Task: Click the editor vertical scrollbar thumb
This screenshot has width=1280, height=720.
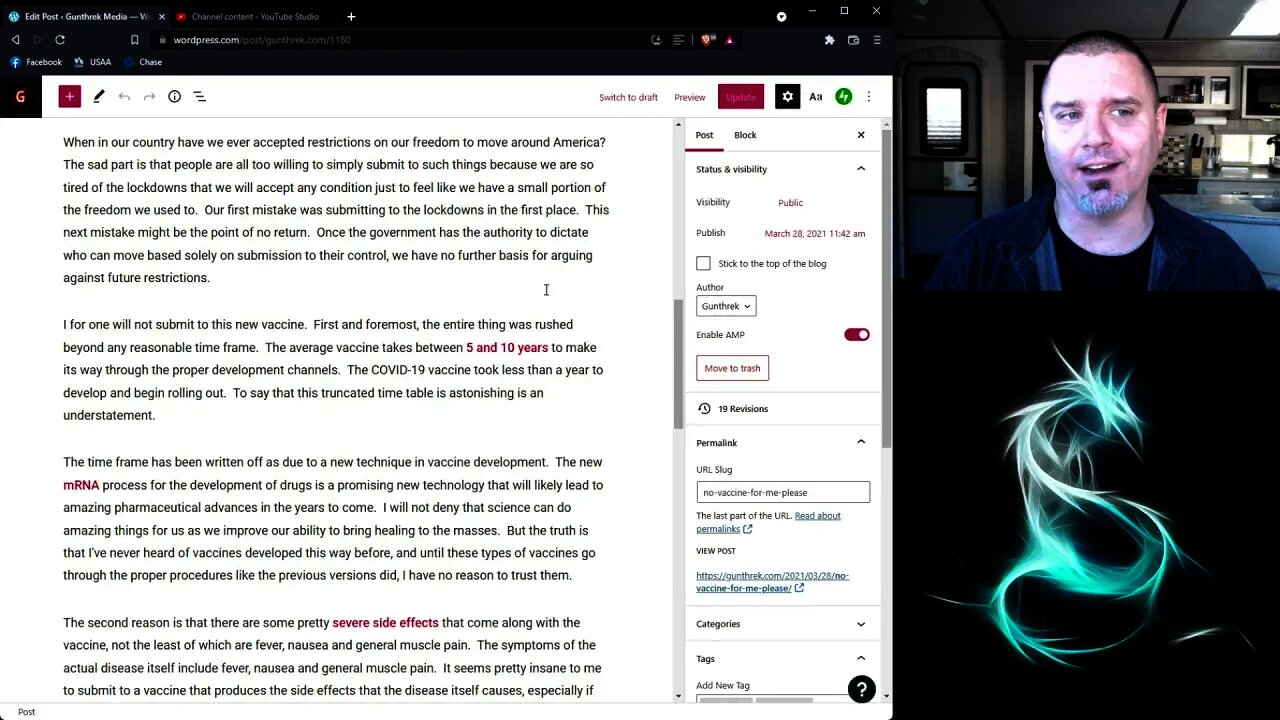Action: [677, 365]
